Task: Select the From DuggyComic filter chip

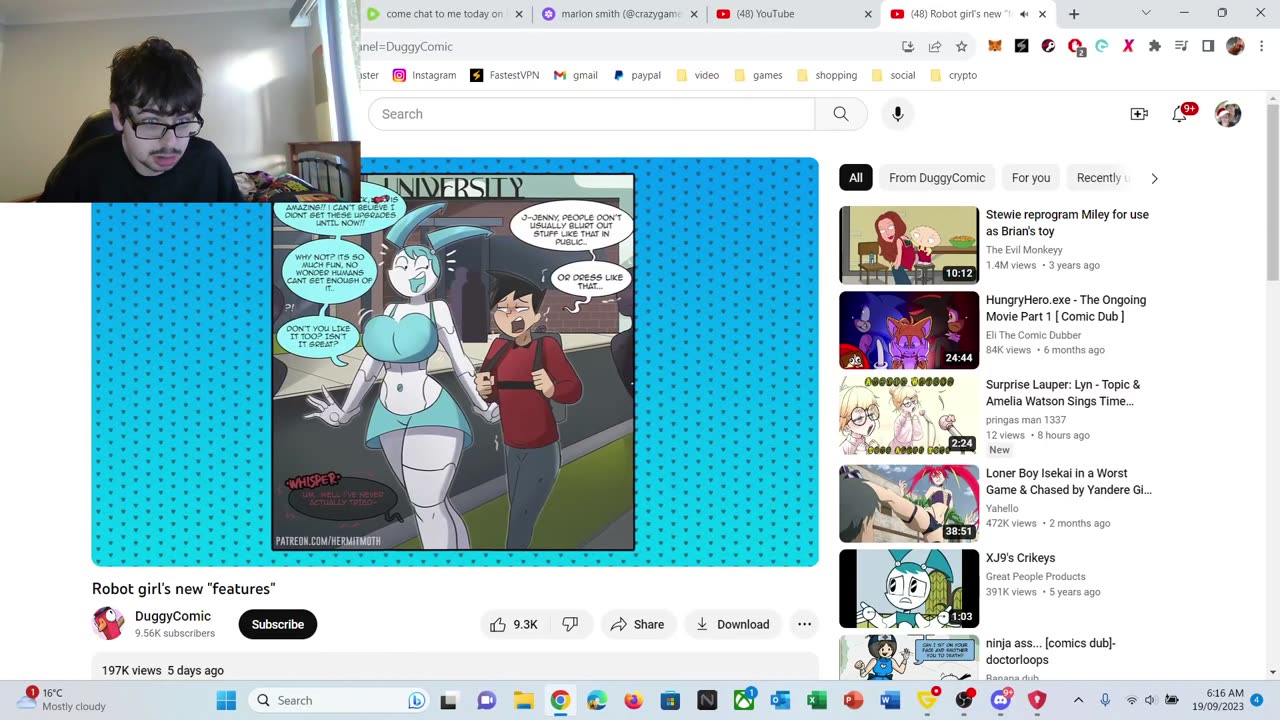Action: pyautogui.click(x=937, y=178)
